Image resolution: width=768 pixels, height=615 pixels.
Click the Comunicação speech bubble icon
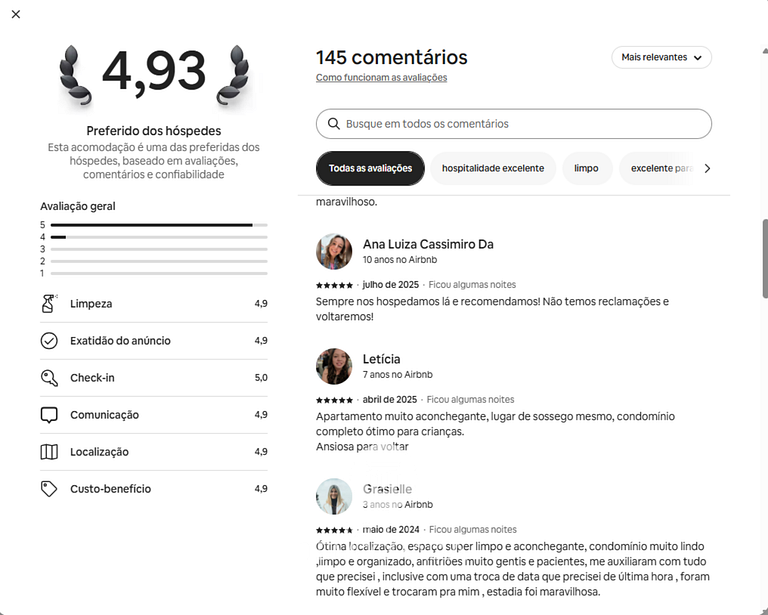point(49,415)
